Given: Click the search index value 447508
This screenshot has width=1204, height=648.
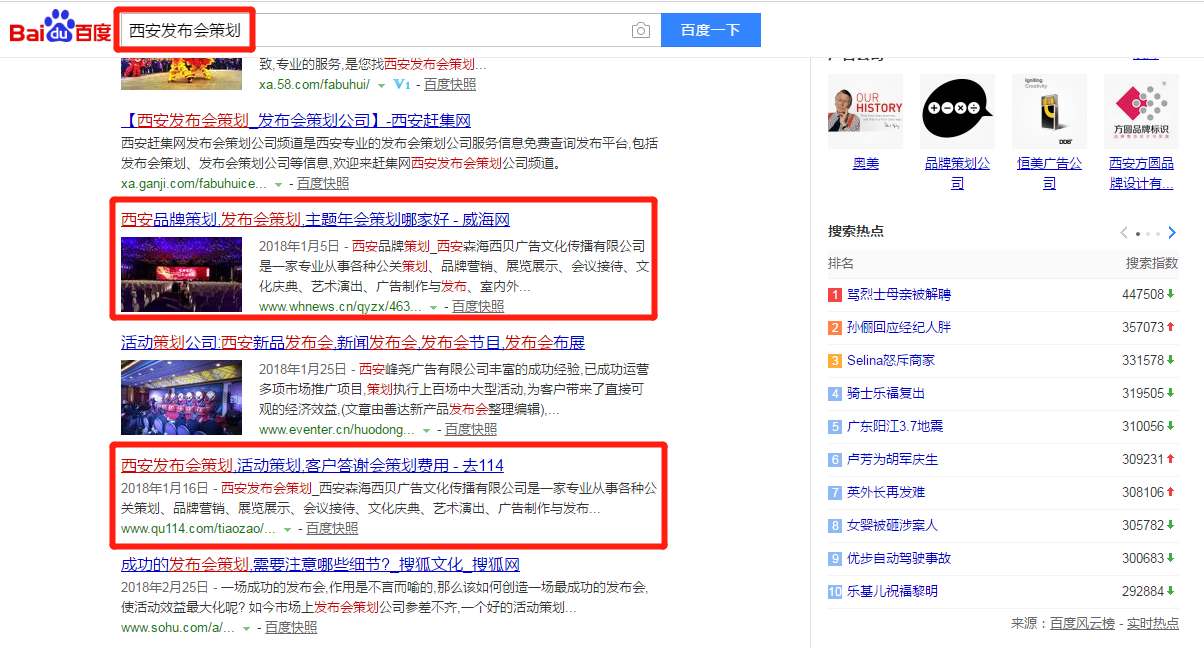Looking at the screenshot, I should pyautogui.click(x=1143, y=295).
